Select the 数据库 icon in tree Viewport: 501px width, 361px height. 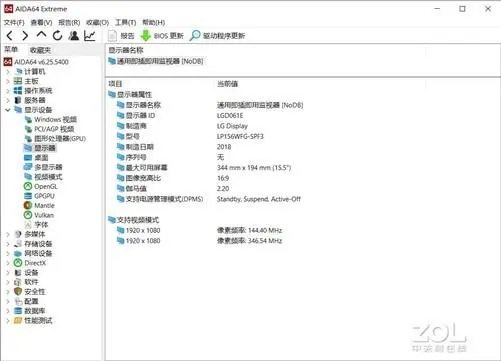(18, 311)
